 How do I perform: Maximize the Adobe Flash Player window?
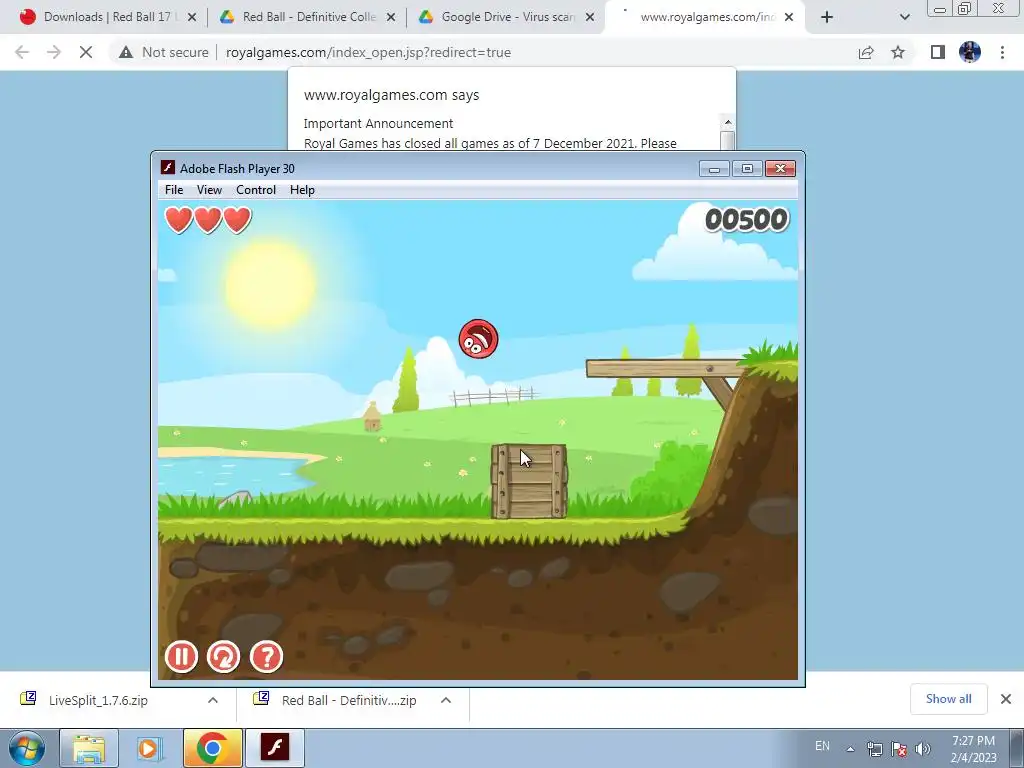point(747,169)
